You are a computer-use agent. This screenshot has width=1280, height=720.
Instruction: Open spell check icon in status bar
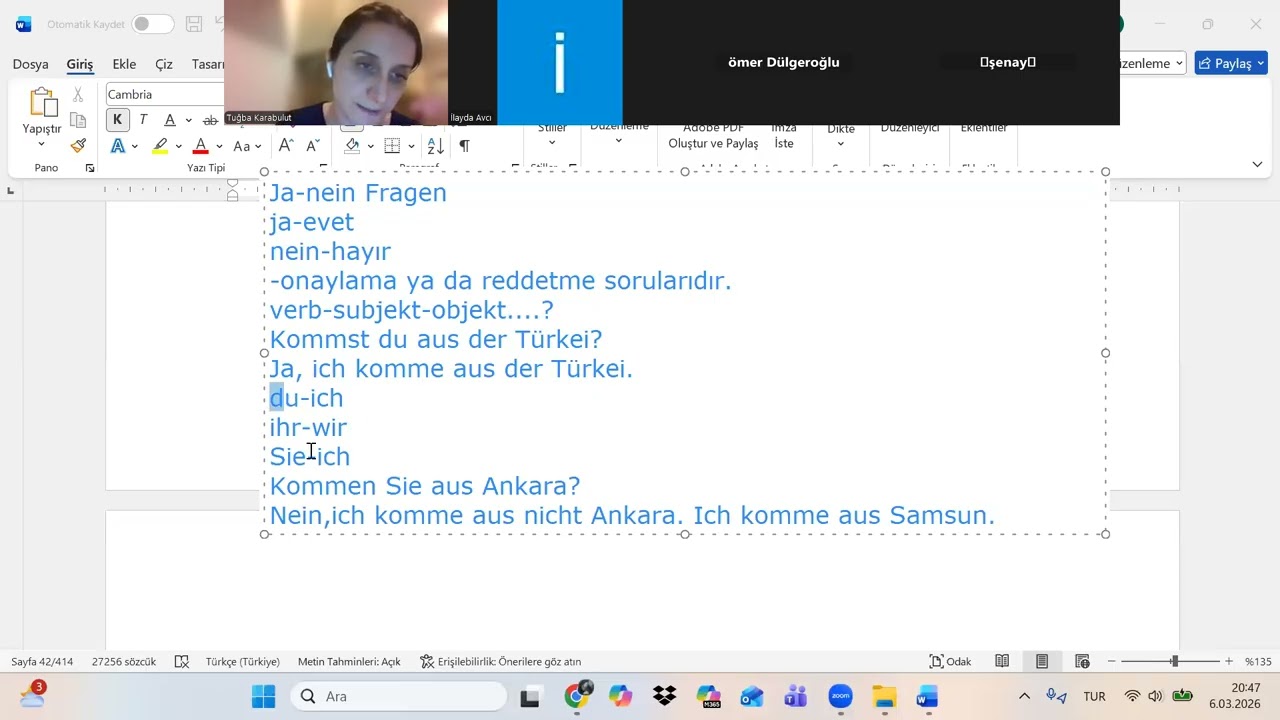click(182, 661)
